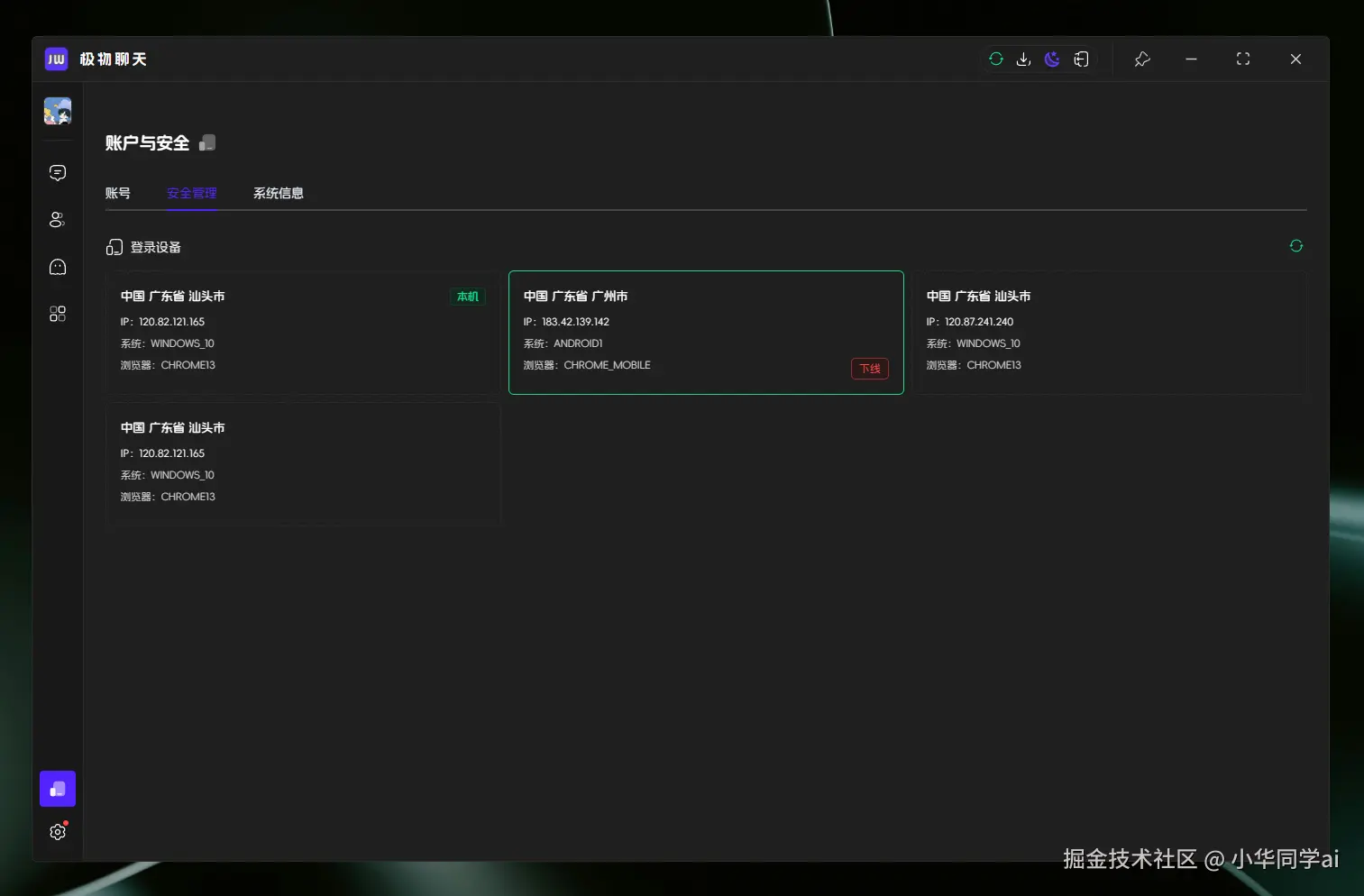Open the chat messages sidebar icon
Screen dimensions: 1364x896
tap(58, 172)
